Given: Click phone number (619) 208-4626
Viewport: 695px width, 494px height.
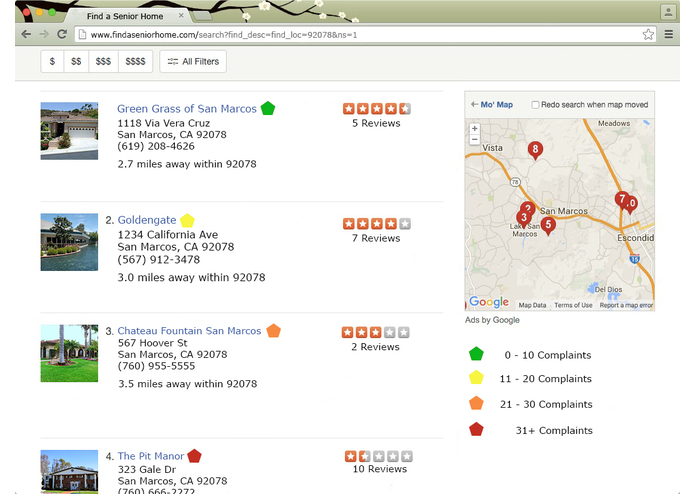Looking at the screenshot, I should 156,146.
